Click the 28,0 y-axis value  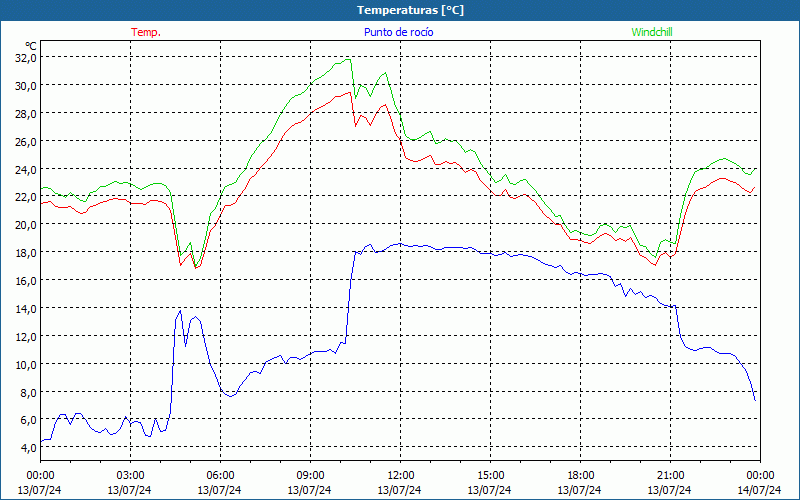tap(26, 114)
